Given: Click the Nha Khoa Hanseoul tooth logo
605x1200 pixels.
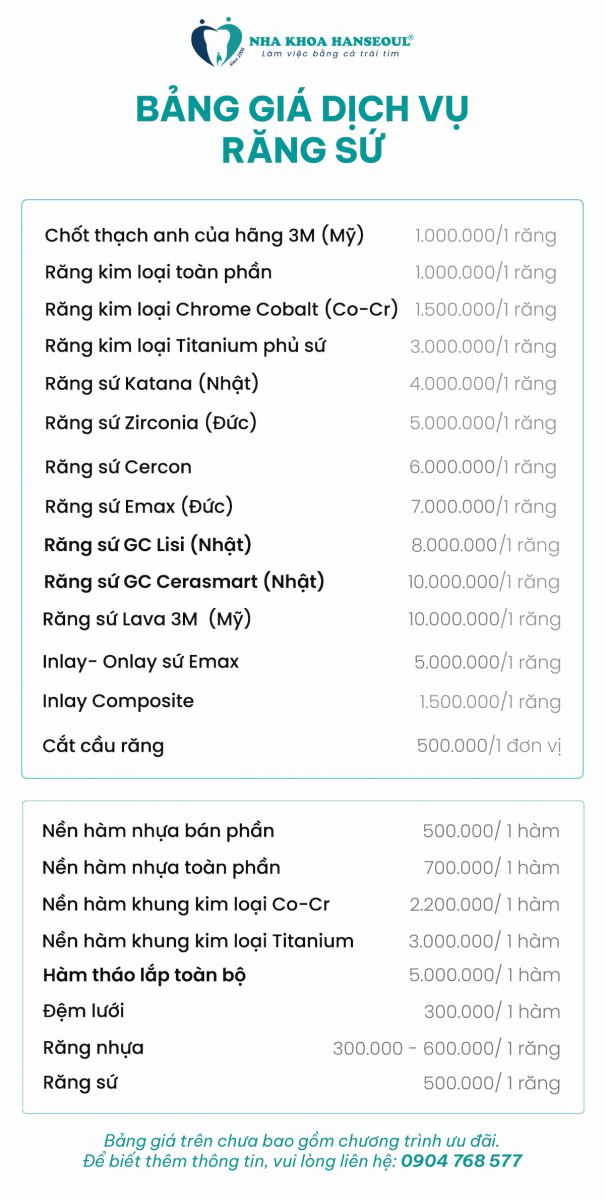Looking at the screenshot, I should click(x=216, y=42).
